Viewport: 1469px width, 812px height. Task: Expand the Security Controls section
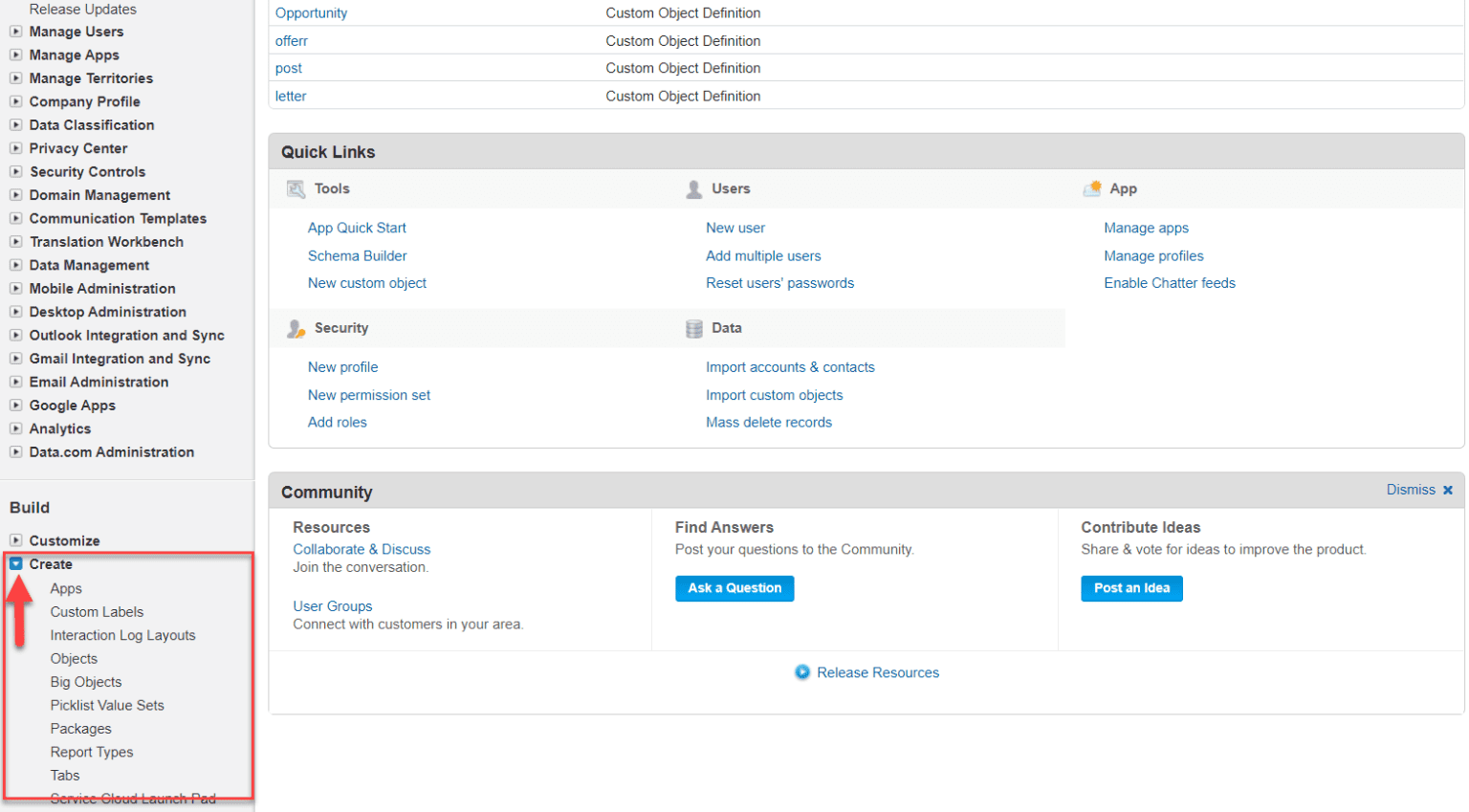click(16, 171)
